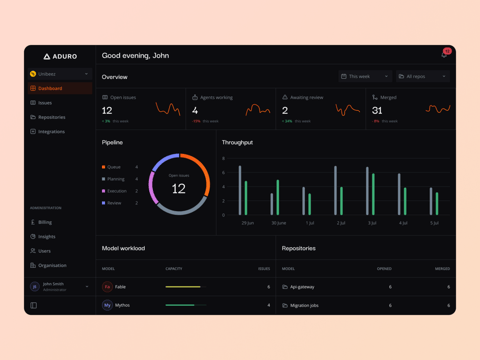480x360 pixels.
Task: Click the Aduro triangle logo
Action: click(x=47, y=56)
